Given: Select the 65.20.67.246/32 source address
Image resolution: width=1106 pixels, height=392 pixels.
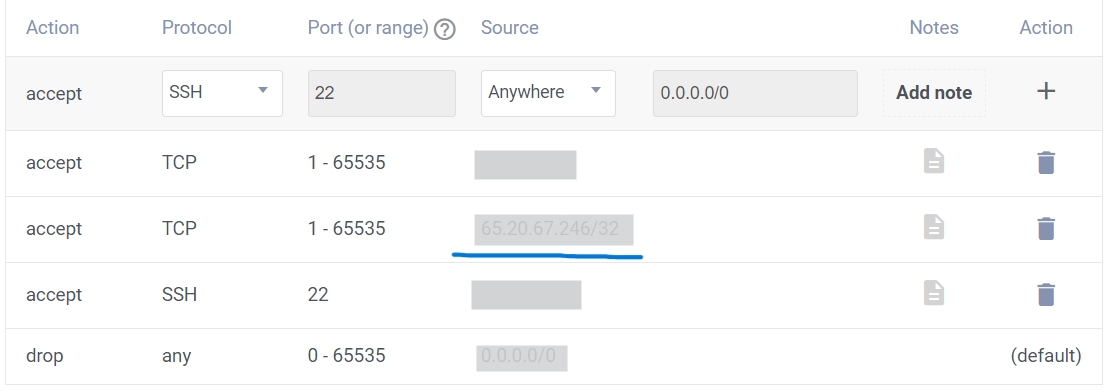Looking at the screenshot, I should coord(550,228).
